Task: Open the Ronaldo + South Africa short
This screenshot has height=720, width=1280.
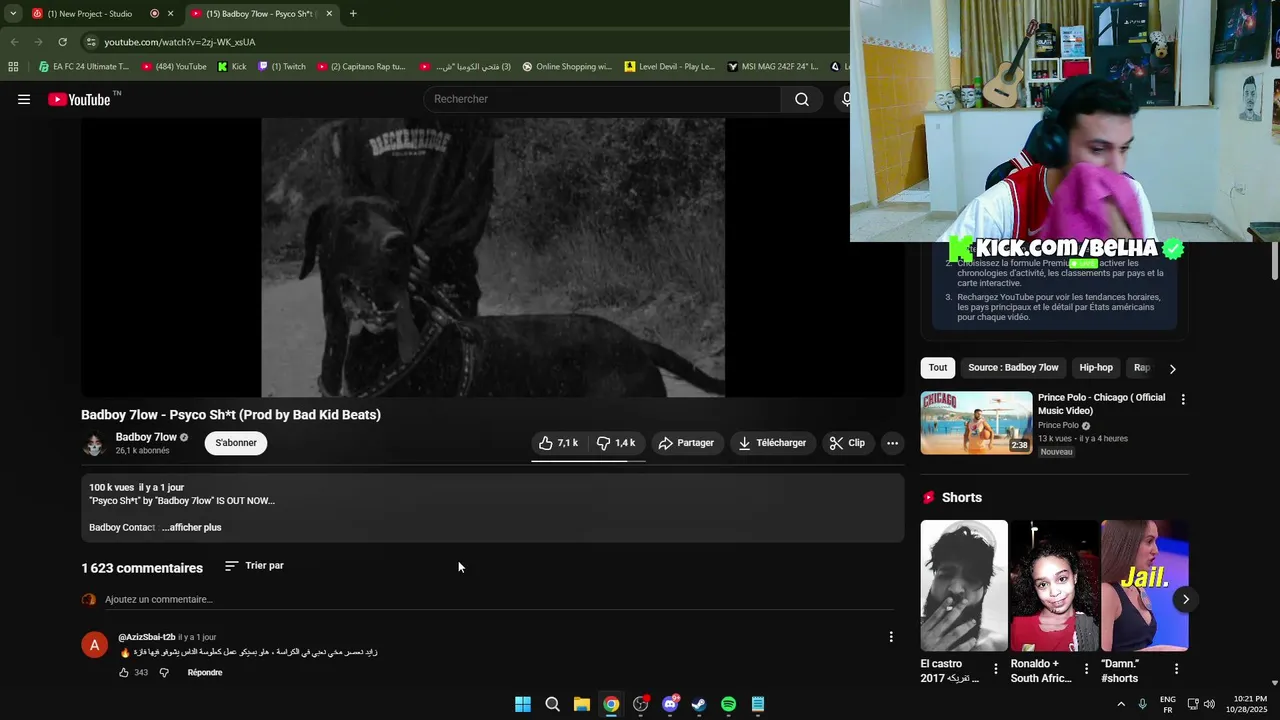Action: pos(1054,585)
